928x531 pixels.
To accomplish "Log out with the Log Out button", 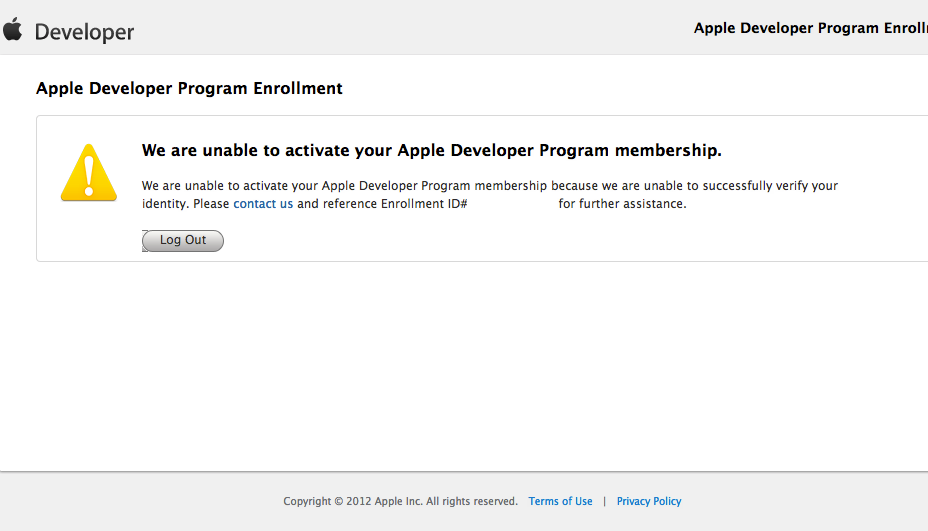I will (183, 240).
